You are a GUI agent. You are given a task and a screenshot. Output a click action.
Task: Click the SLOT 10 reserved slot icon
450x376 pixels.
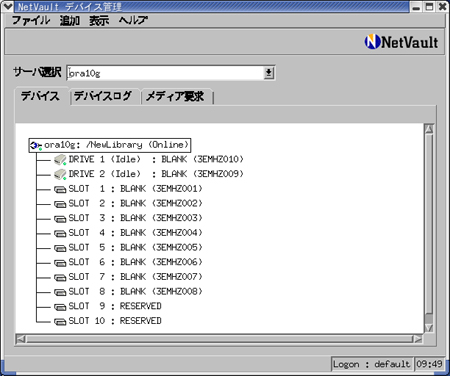coord(60,322)
